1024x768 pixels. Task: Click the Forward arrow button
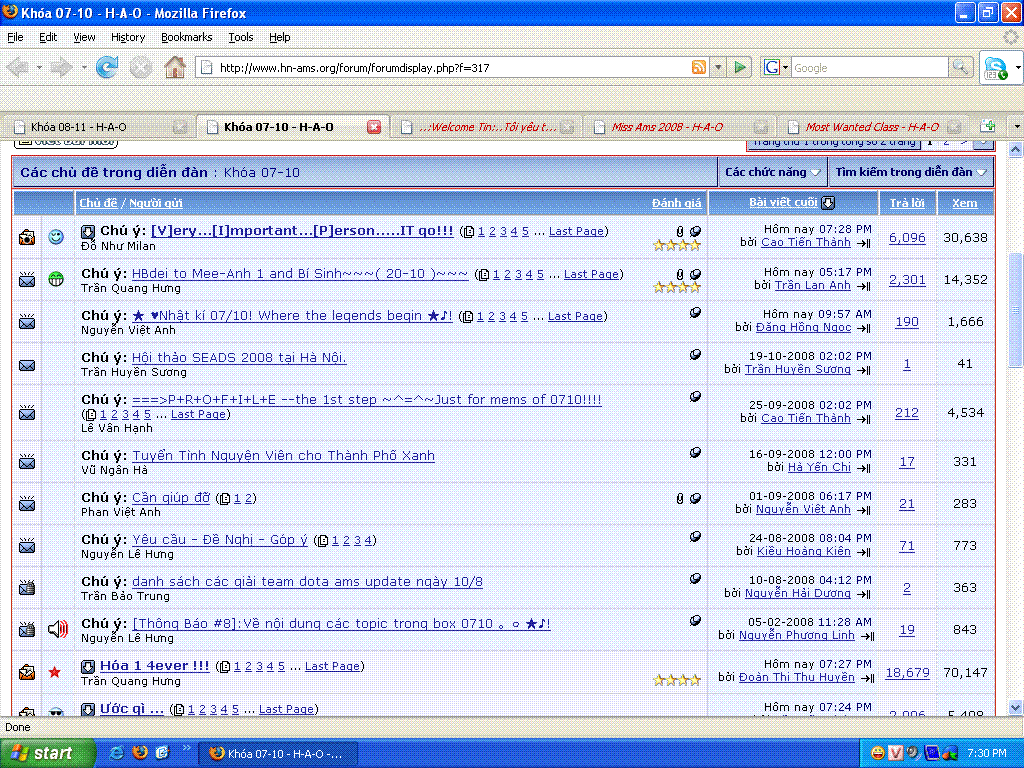pyautogui.click(x=62, y=67)
